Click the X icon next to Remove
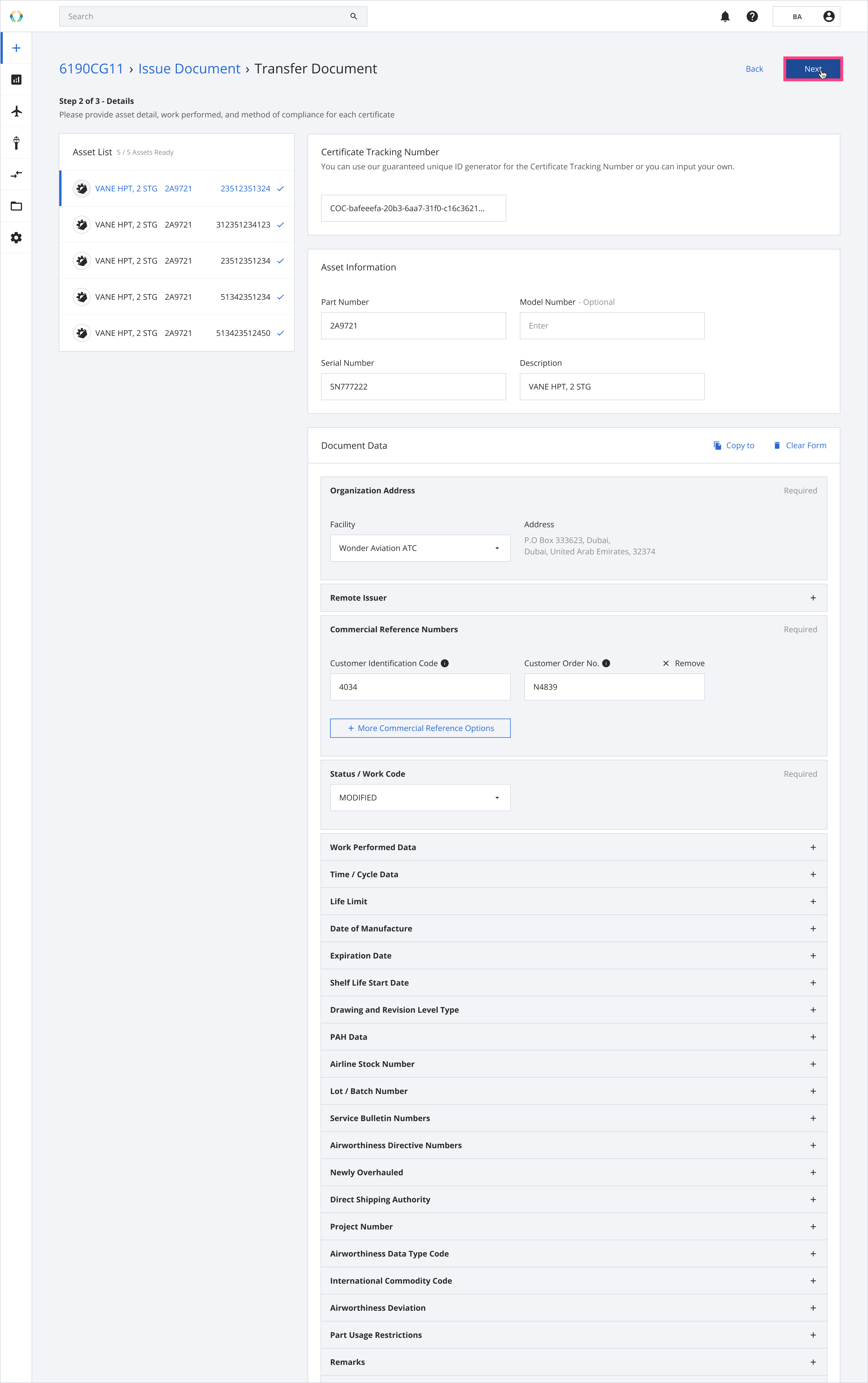 click(666, 663)
